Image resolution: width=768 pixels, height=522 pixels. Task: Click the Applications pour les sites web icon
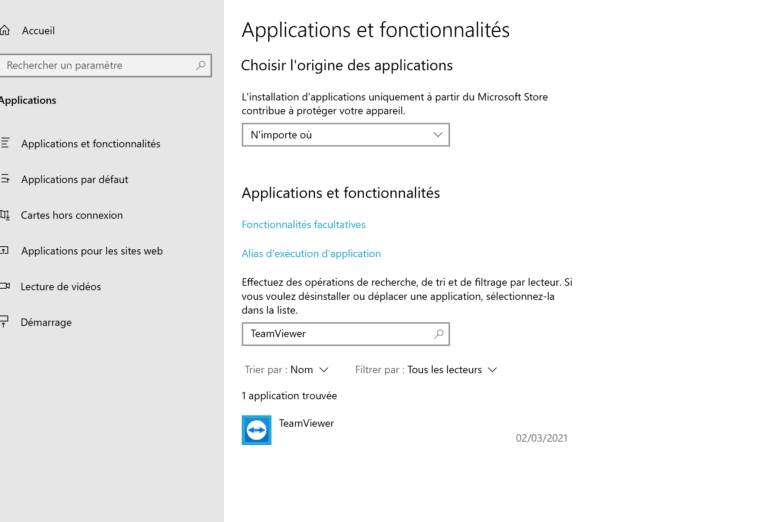pyautogui.click(x=5, y=251)
